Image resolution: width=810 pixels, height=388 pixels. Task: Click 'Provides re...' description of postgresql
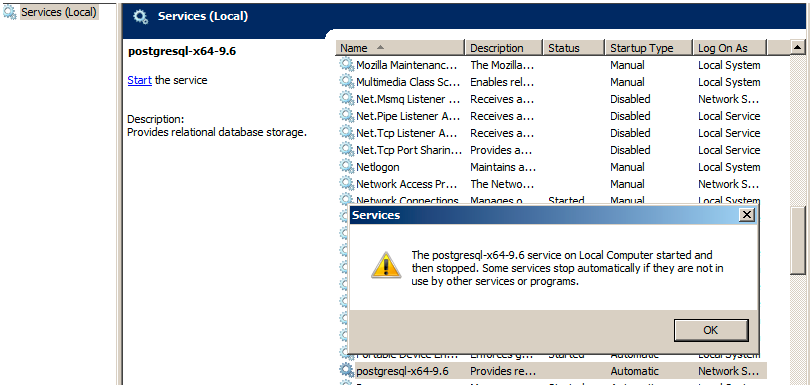click(x=503, y=371)
